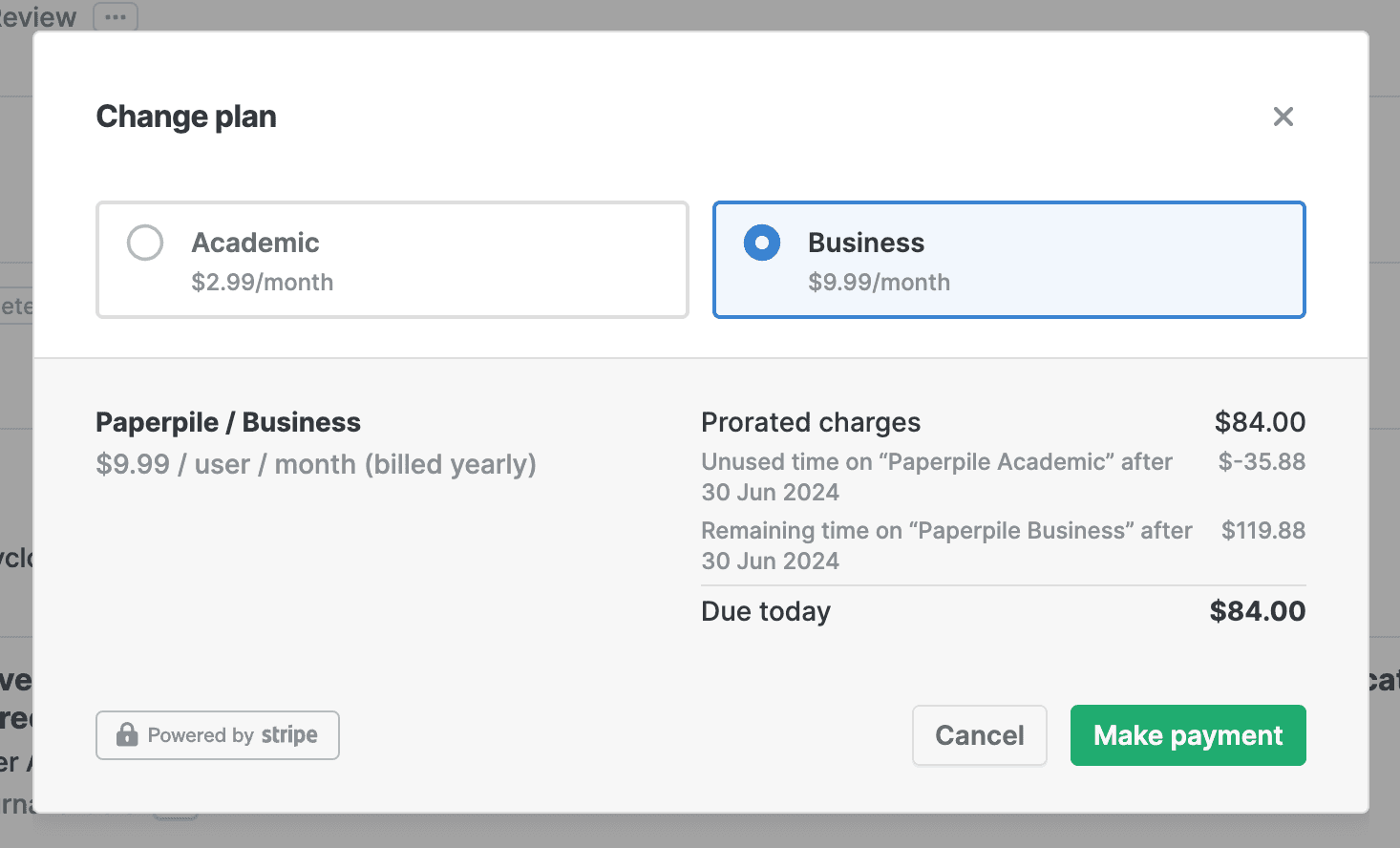Click the Prorated charges amount $84.00

tap(1260, 422)
